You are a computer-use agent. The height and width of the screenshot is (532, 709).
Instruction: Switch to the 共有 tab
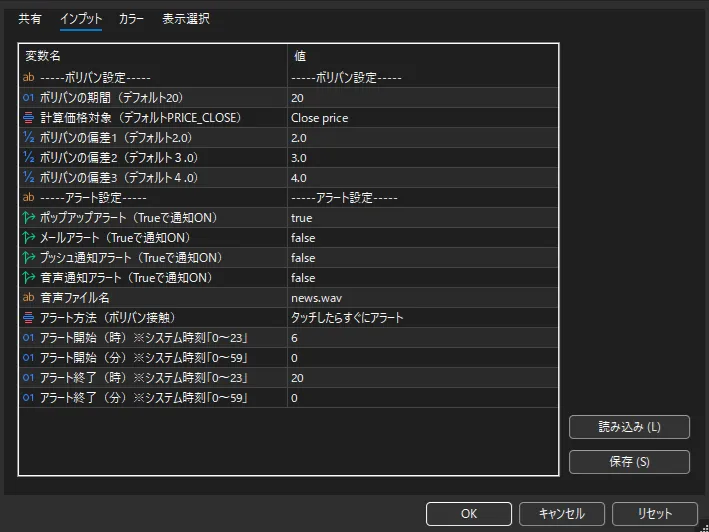30,19
